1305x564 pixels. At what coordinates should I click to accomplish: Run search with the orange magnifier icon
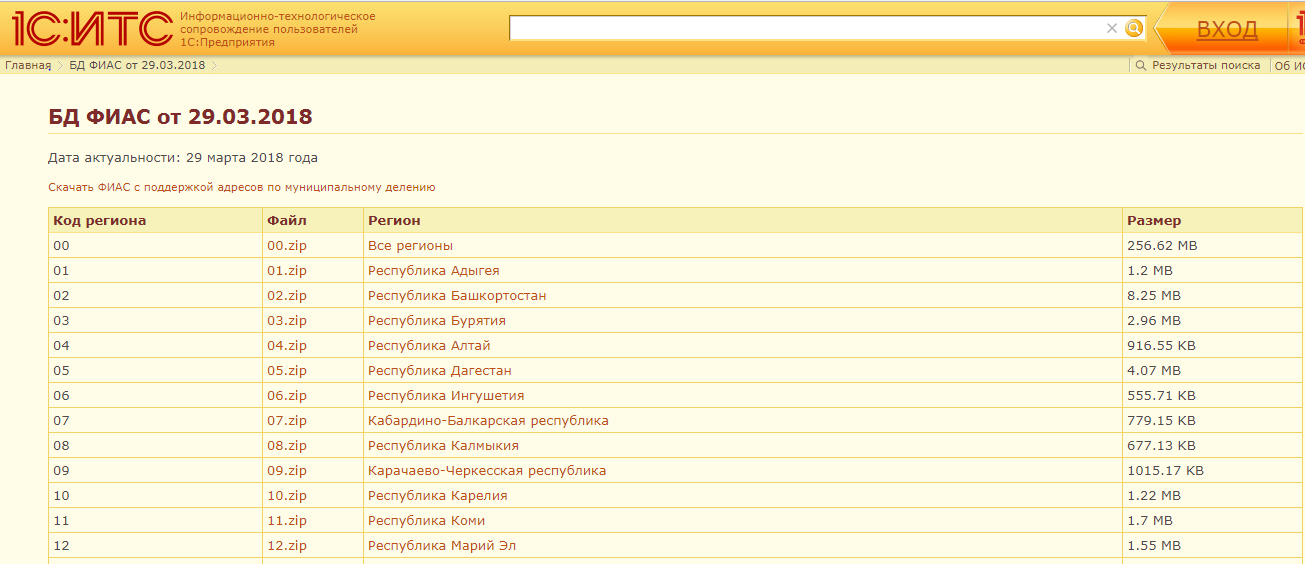point(1134,28)
